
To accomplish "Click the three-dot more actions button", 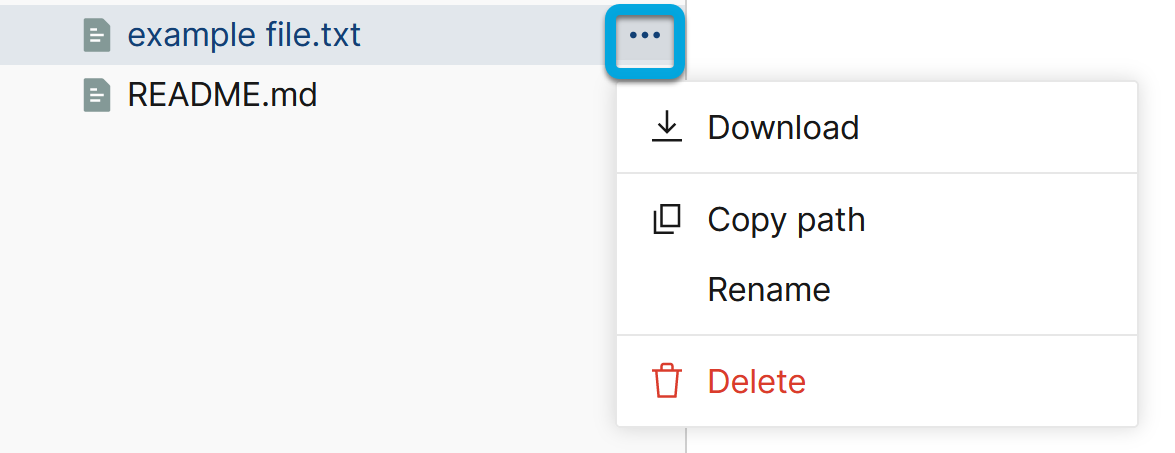I will click(x=645, y=36).
